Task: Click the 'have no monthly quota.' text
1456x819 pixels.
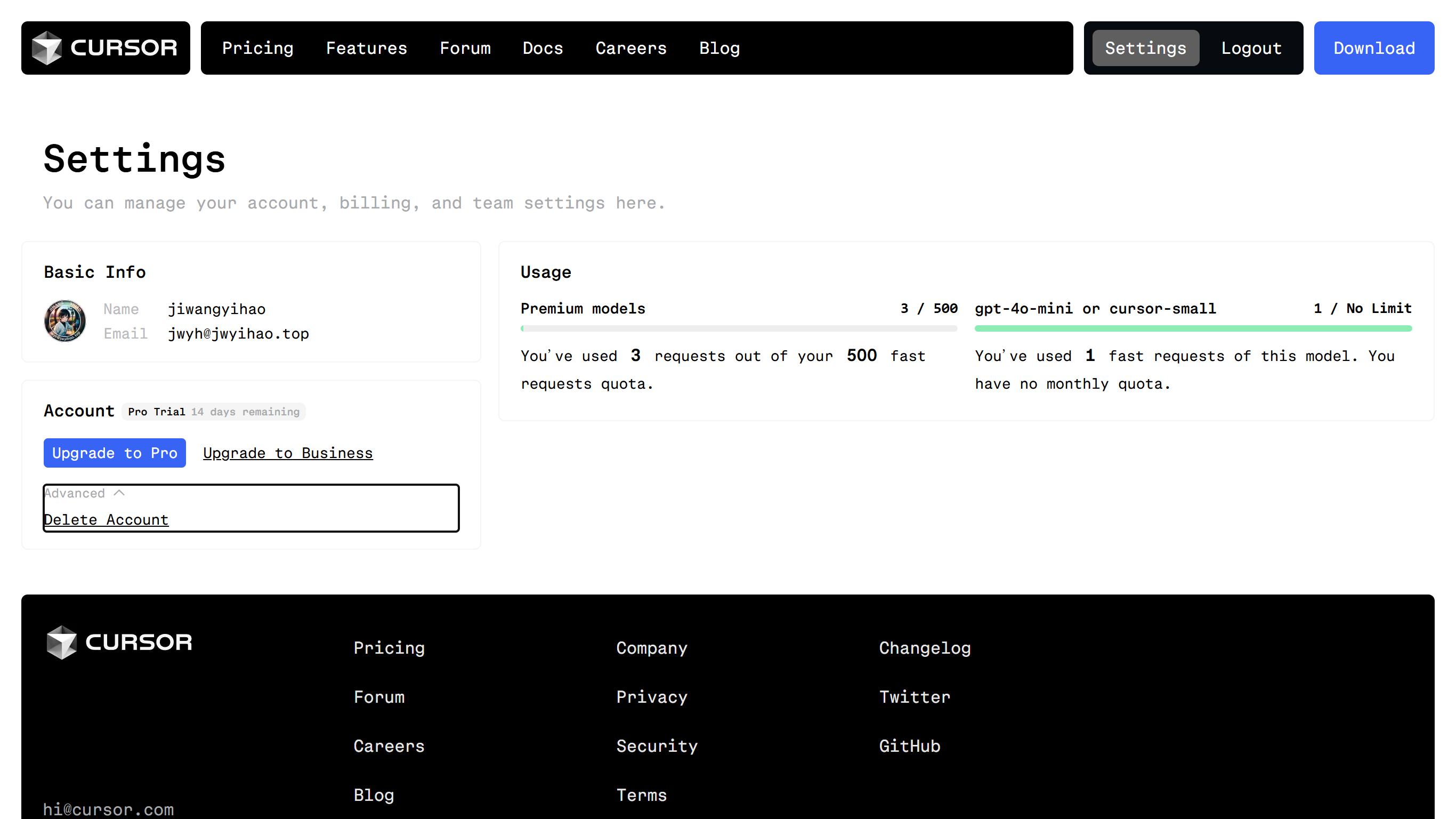Action: pos(1072,383)
